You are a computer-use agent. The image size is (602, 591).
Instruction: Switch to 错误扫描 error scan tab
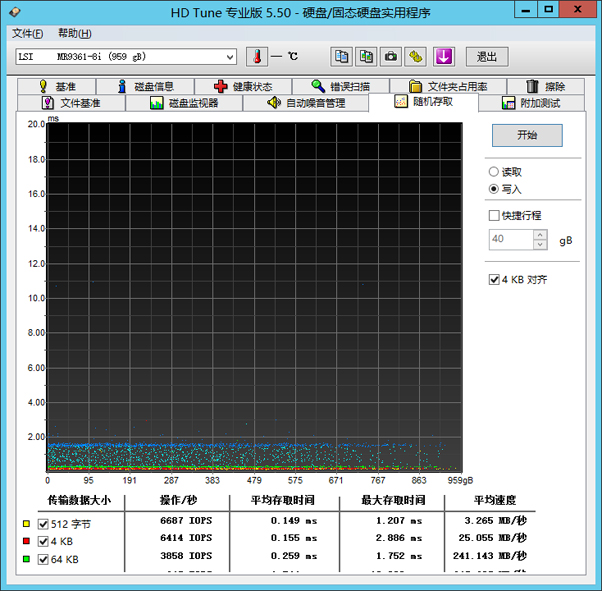click(x=341, y=86)
